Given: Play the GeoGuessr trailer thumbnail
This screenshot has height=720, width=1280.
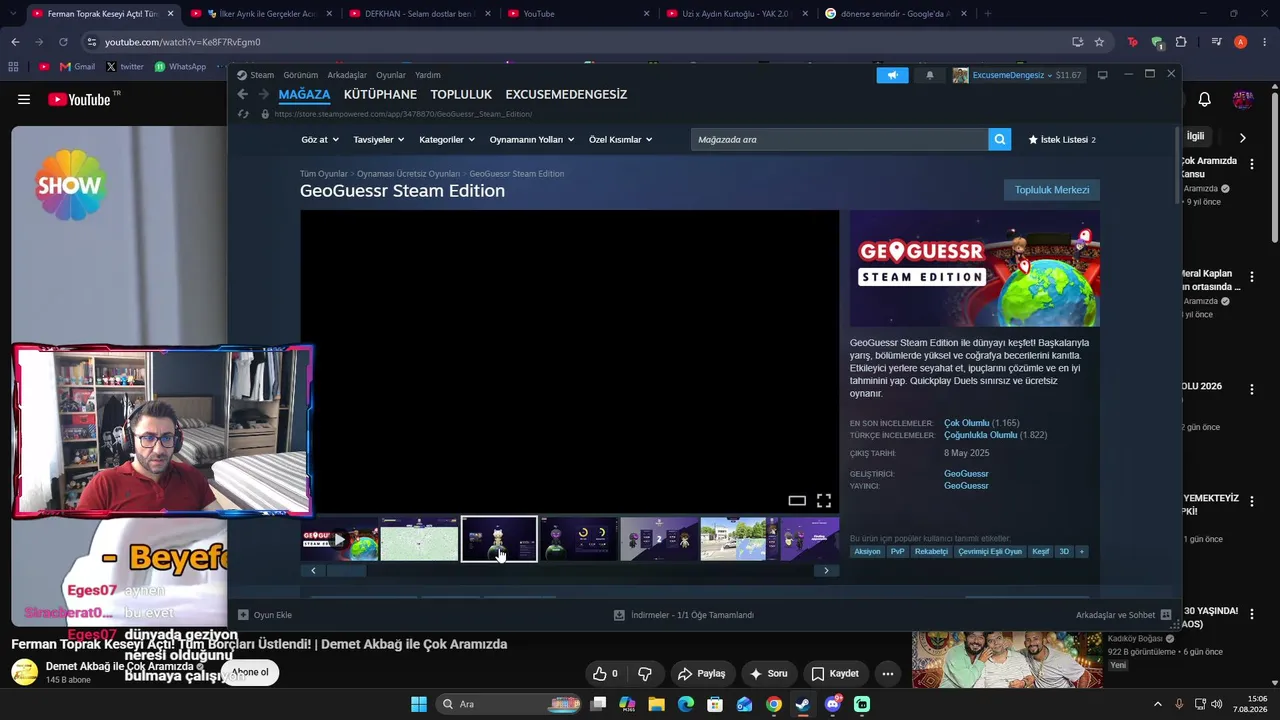Looking at the screenshot, I should tap(340, 539).
